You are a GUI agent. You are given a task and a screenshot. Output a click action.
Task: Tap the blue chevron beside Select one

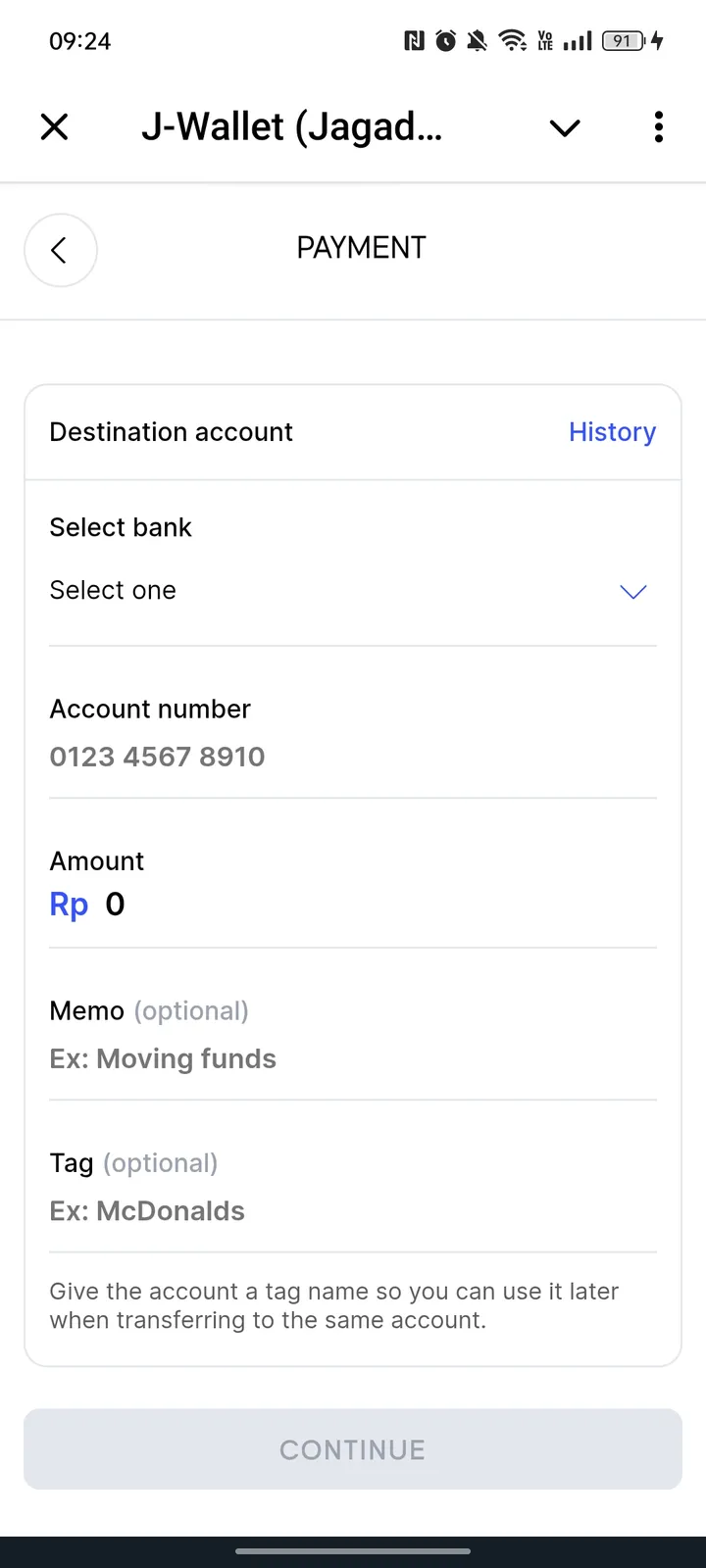tap(633, 592)
